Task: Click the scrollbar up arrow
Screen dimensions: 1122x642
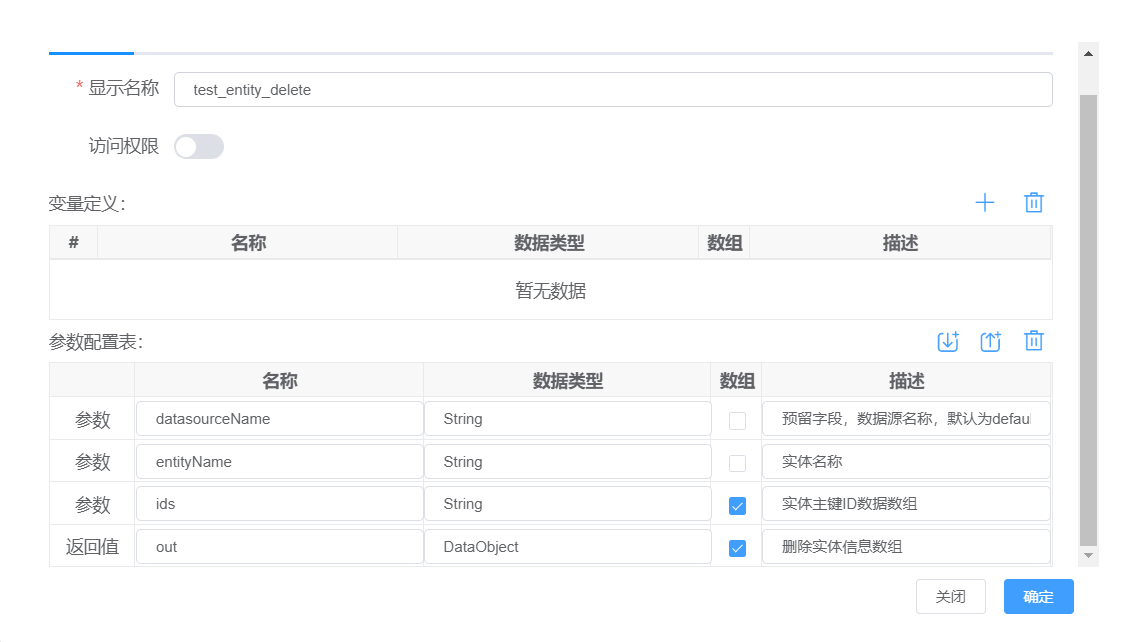Action: tap(1089, 51)
